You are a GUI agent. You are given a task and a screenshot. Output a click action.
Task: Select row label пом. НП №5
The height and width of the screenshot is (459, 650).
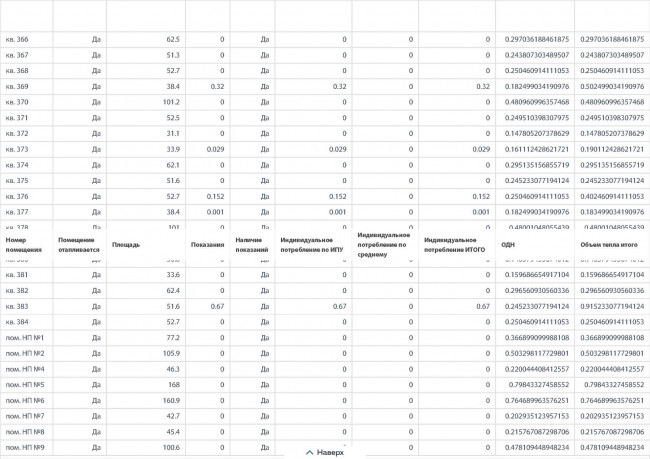(x=25, y=385)
